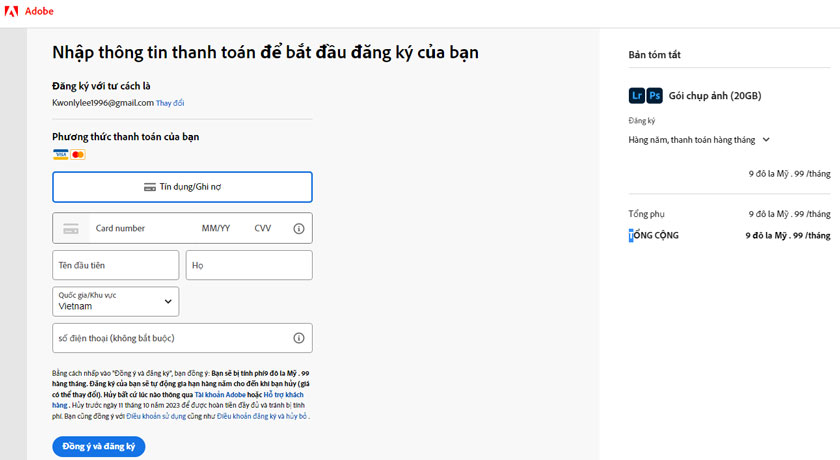Click the MM/YY expiry field

coord(216,228)
